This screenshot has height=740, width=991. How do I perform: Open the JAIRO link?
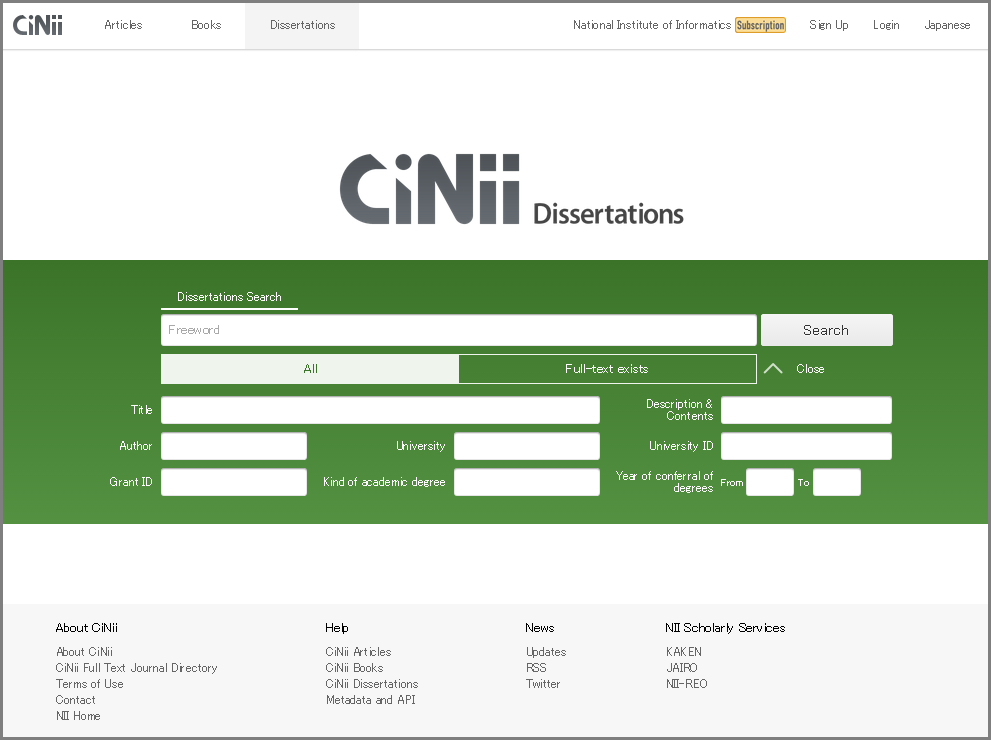[682, 668]
